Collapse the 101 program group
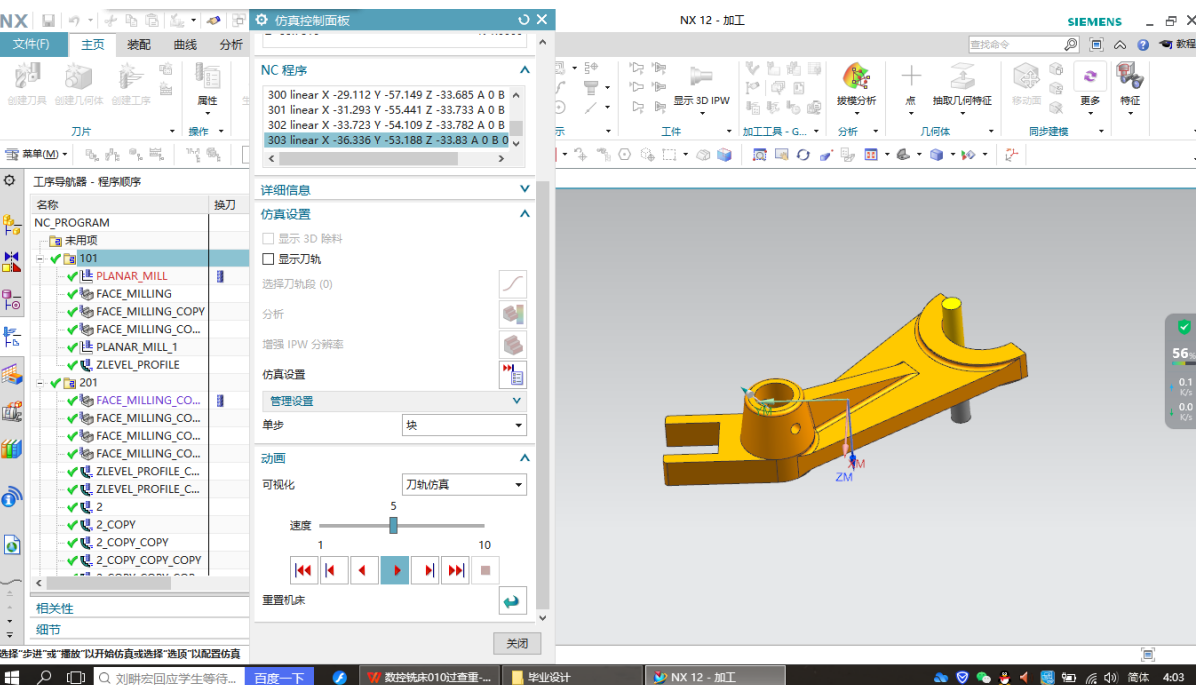 coord(40,259)
